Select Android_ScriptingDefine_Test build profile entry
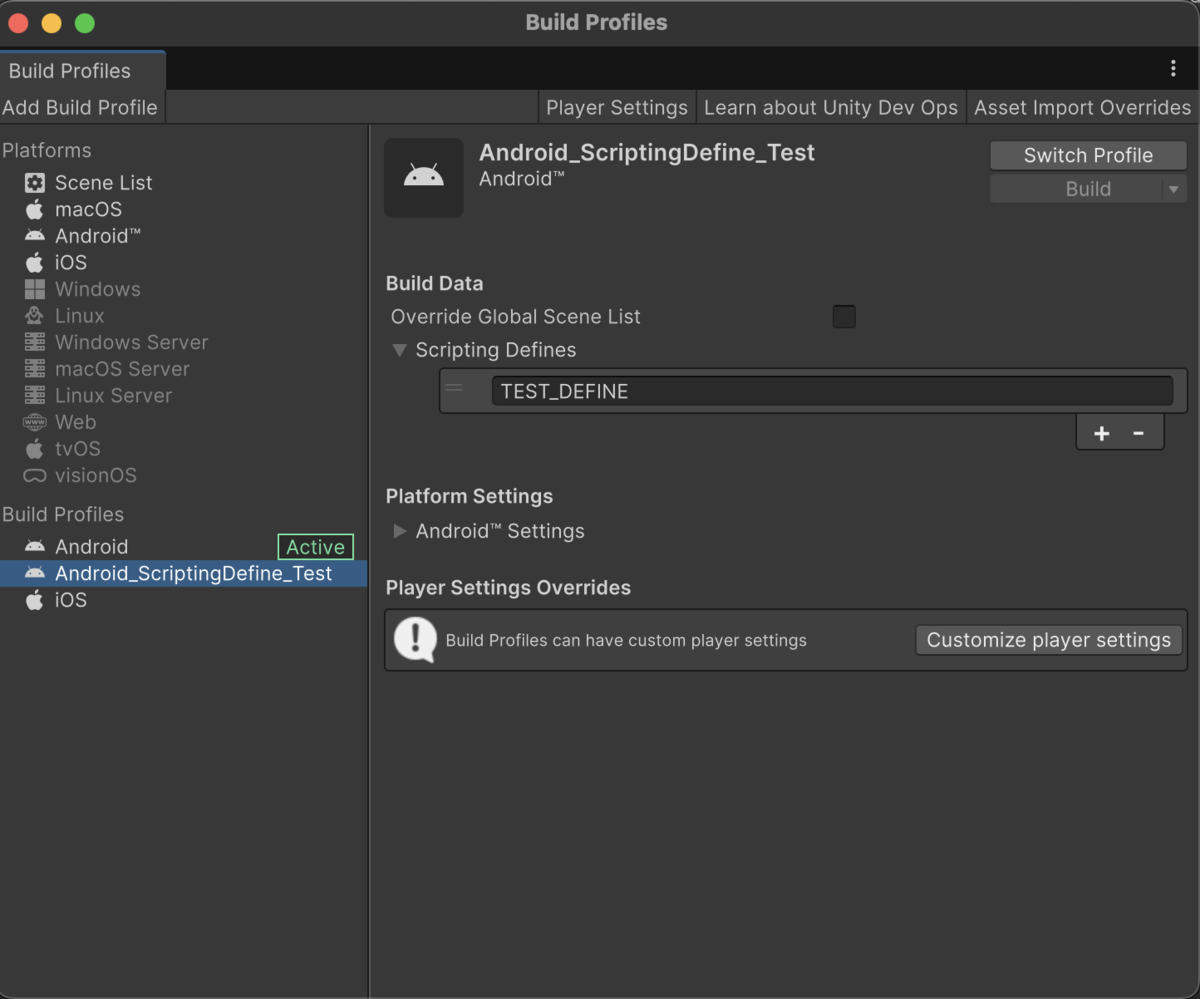Viewport: 1200px width, 999px height. pyautogui.click(x=184, y=573)
